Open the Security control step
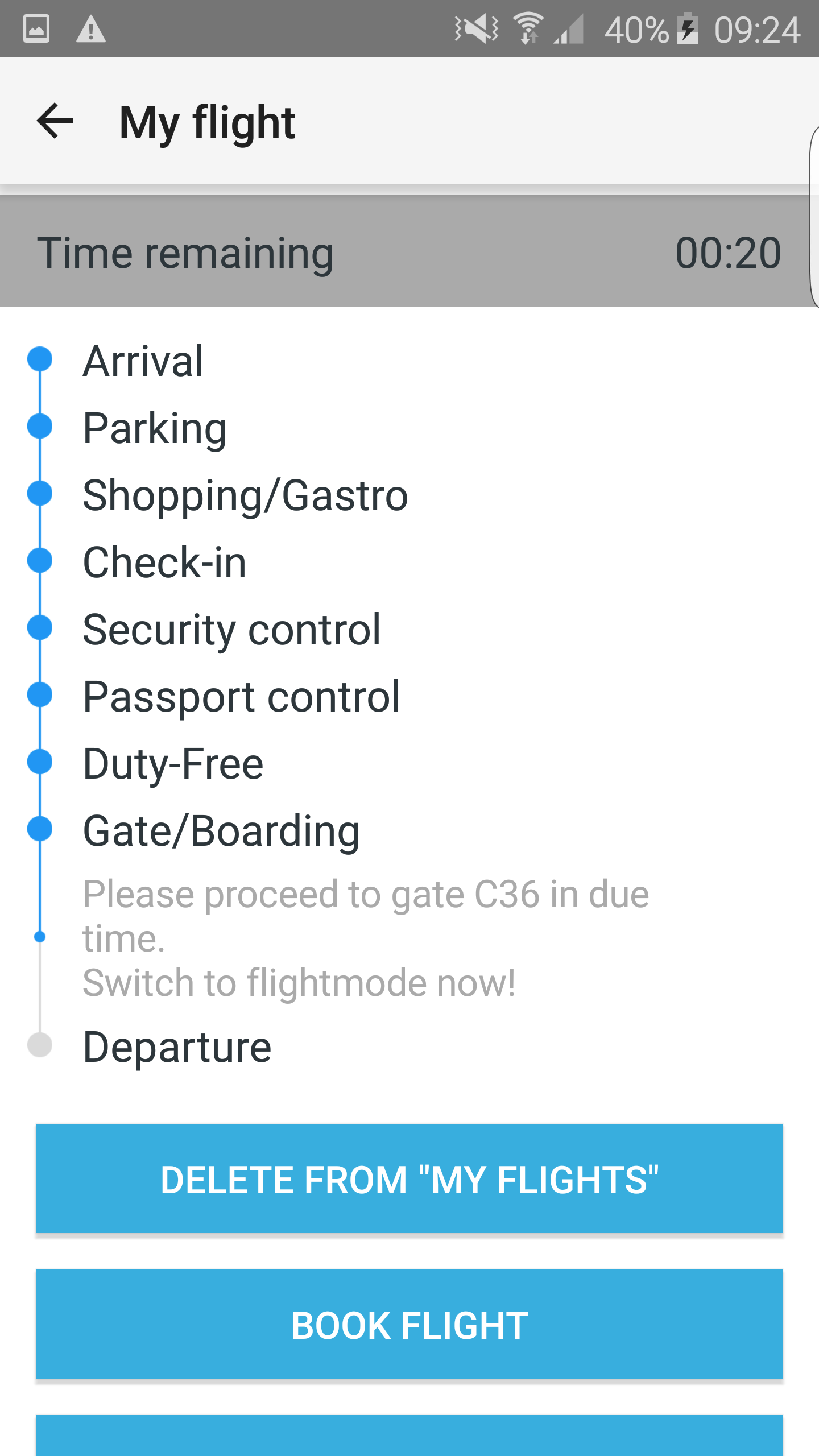Screen dimensions: 819x1456 [231, 629]
